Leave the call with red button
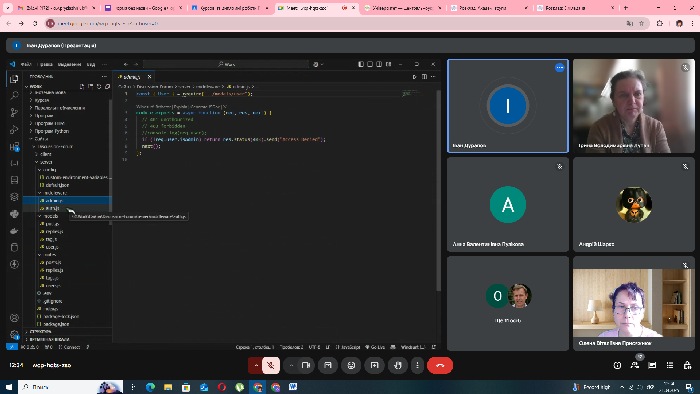The width and height of the screenshot is (700, 394). (440, 365)
